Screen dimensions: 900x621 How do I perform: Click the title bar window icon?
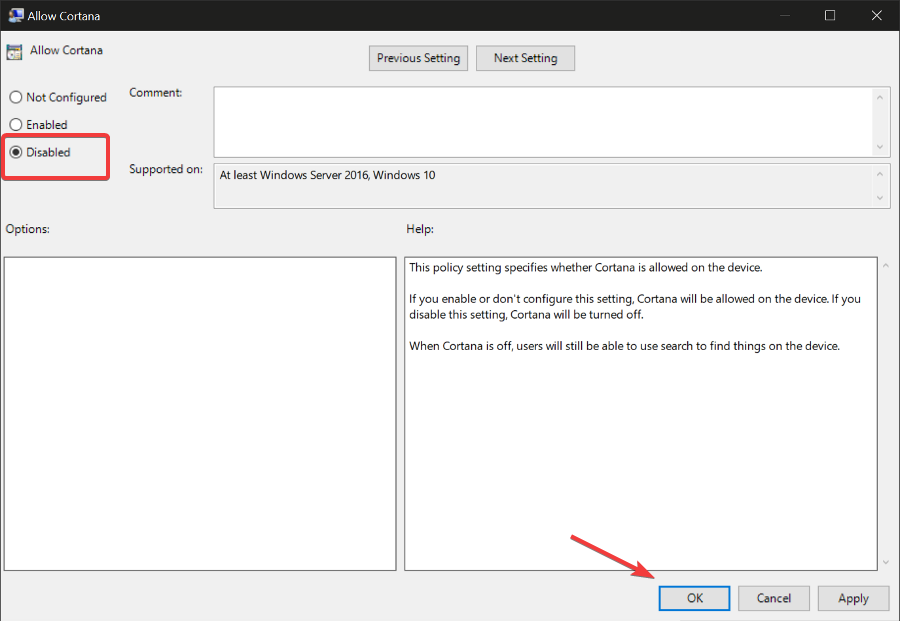(x=15, y=15)
